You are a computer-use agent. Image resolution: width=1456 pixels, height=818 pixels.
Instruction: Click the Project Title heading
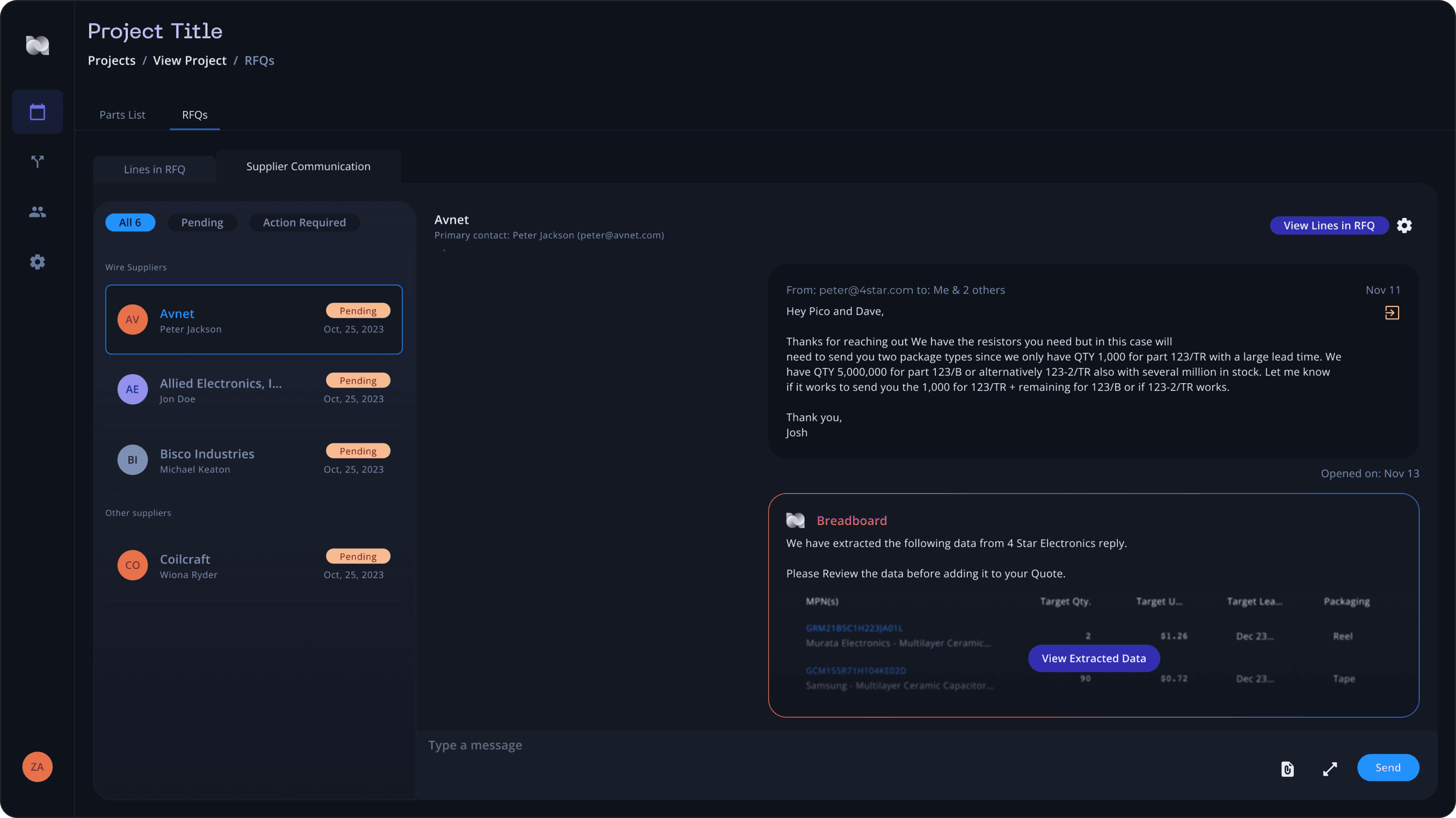point(155,31)
